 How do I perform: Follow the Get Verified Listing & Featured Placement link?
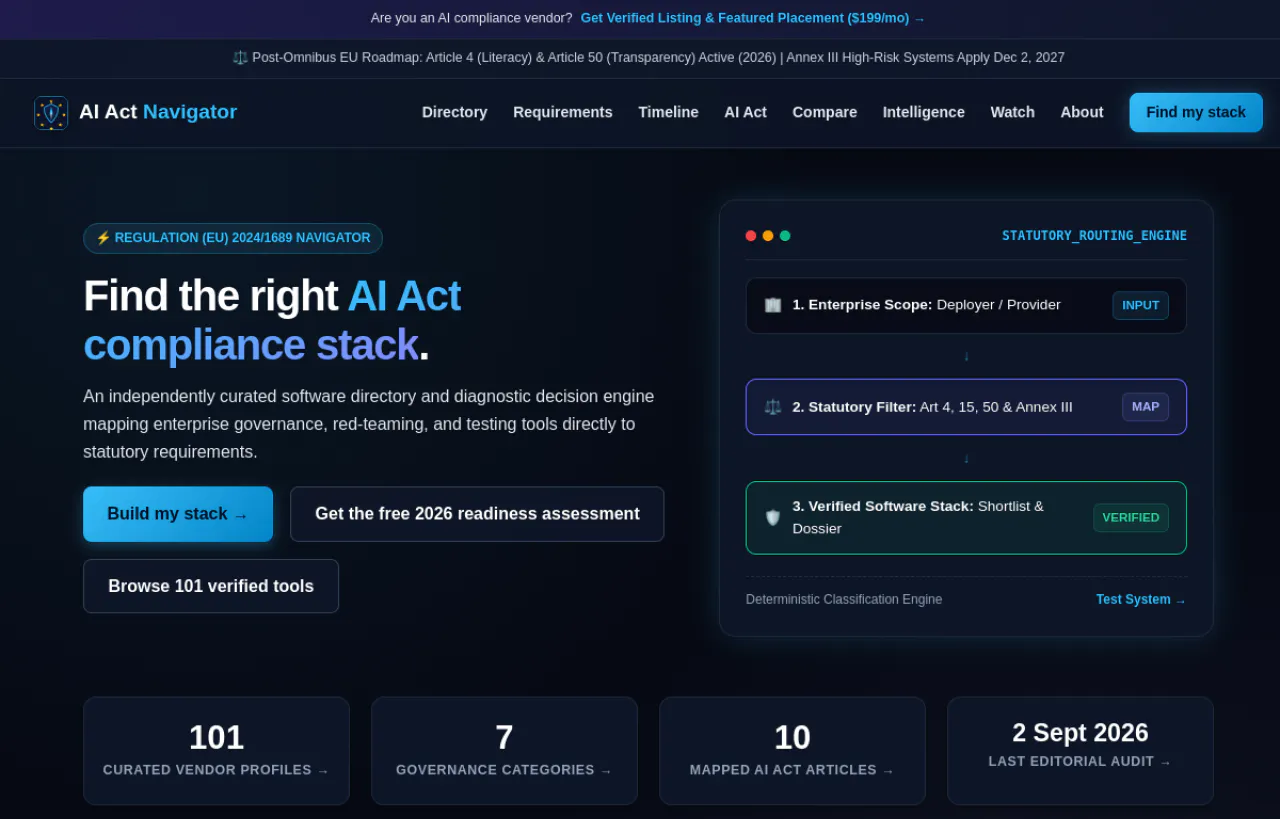click(x=753, y=18)
